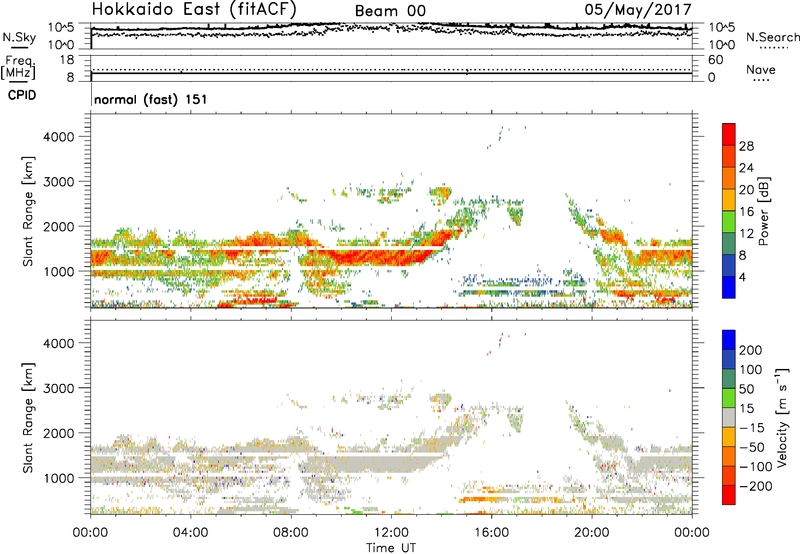Click the N.Sky solid line legend sample
Viewport: 800px width, 554px height.
pos(19,47)
